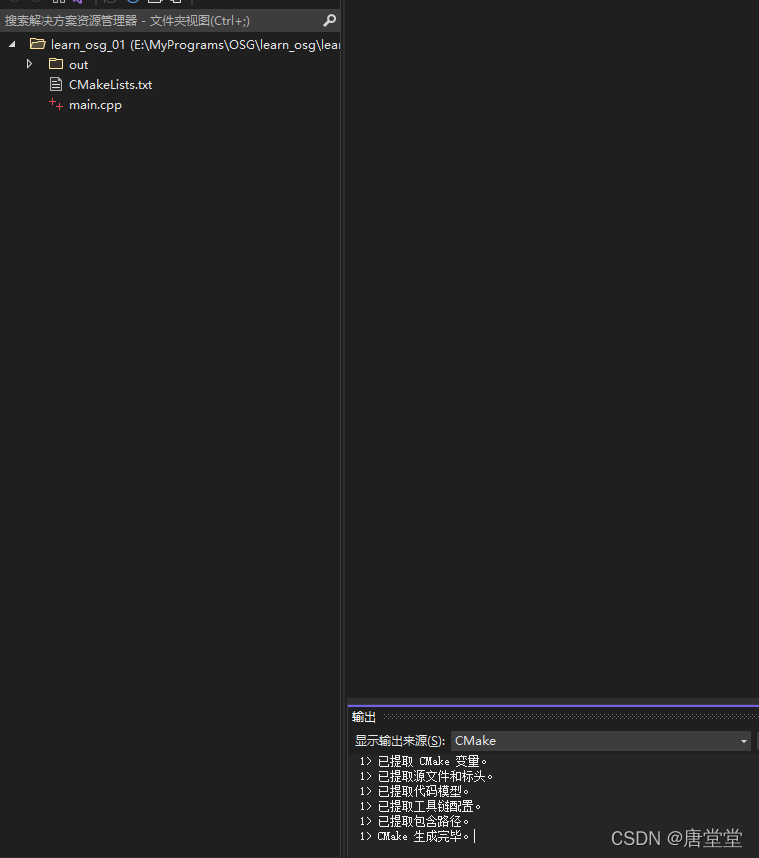This screenshot has height=858, width=759.
Task: Open the output source CMake dropdown
Action: [600, 741]
